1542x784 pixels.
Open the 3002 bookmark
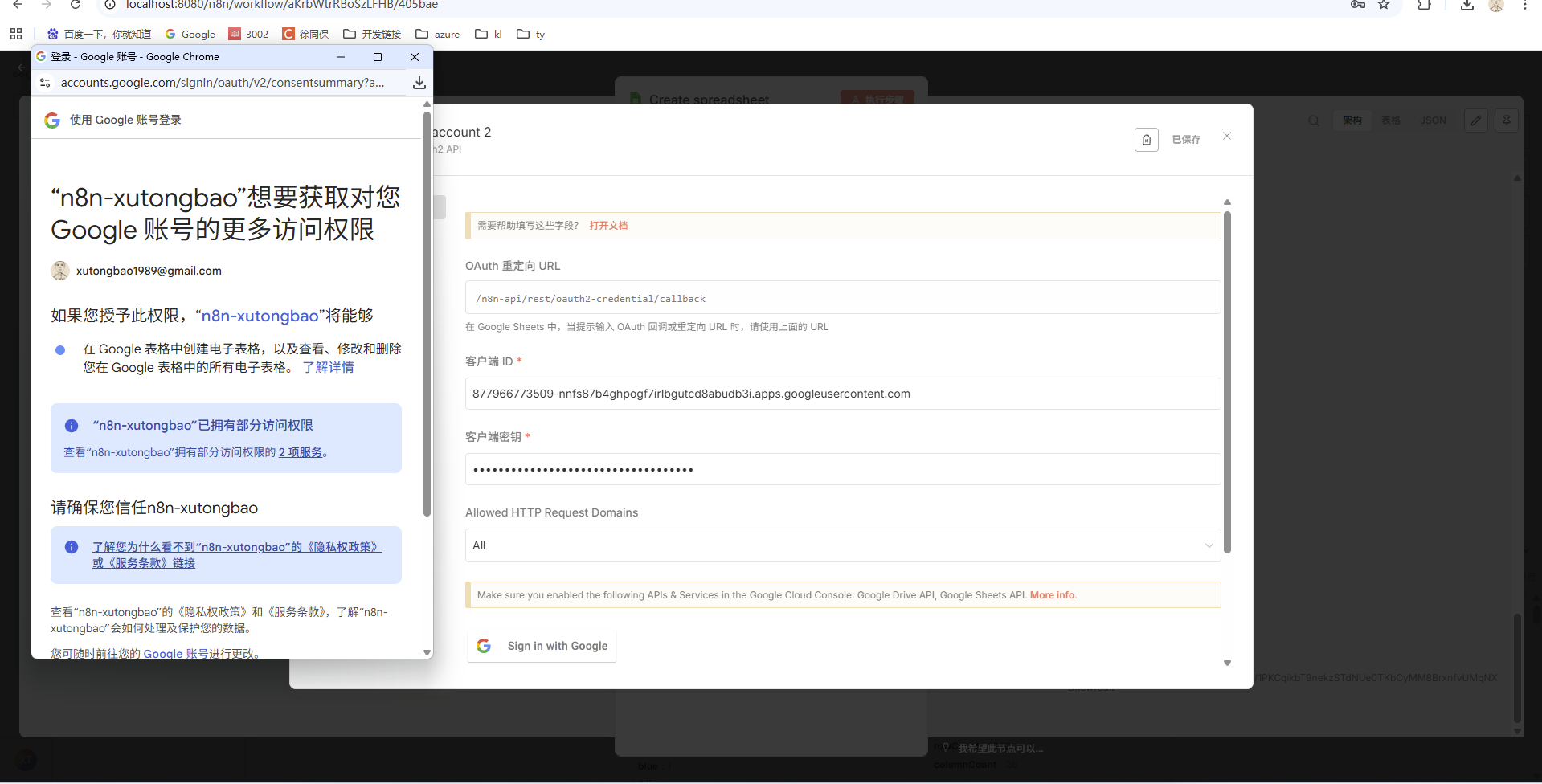[x=249, y=34]
